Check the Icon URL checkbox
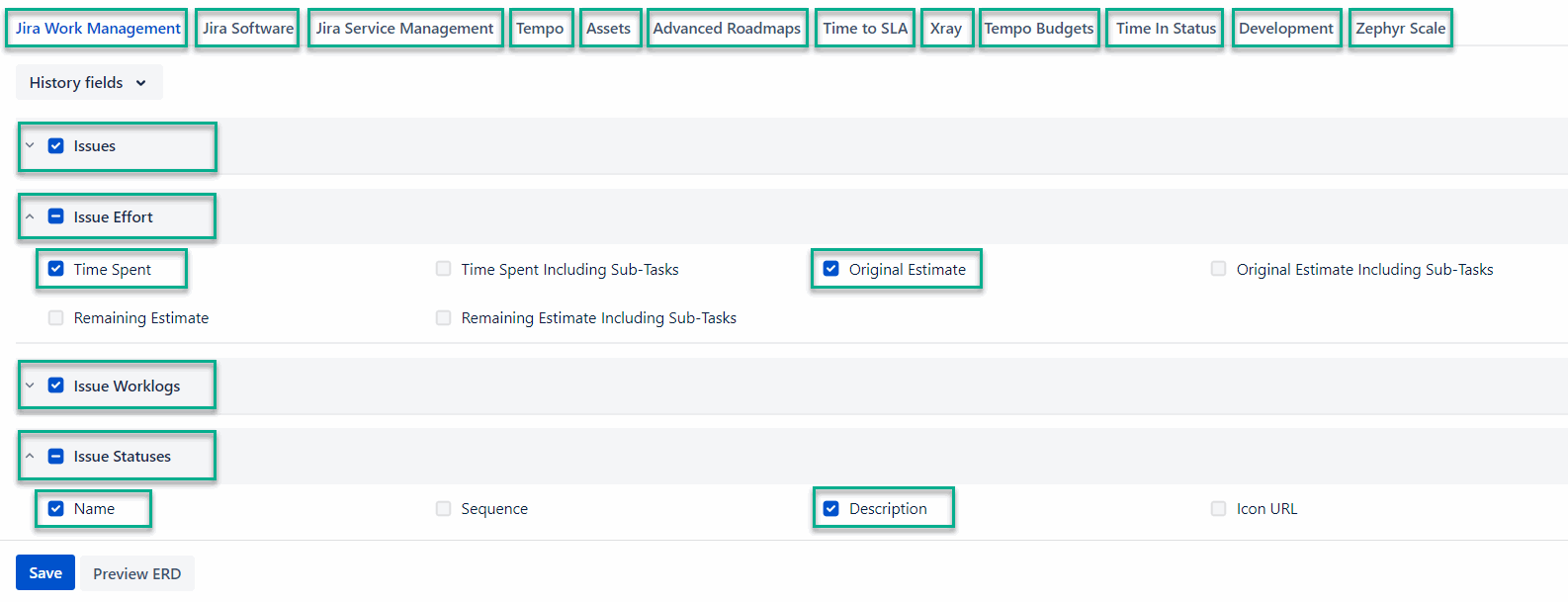Screen dimensions: 1568x602 (1219, 509)
